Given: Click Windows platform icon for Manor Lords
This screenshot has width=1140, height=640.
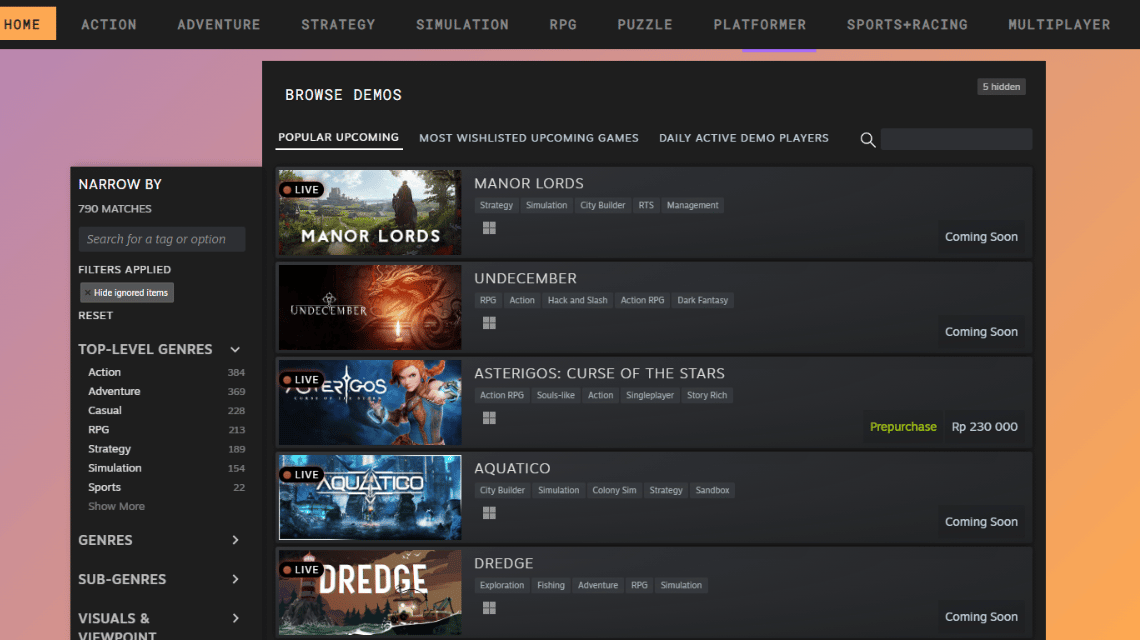Looking at the screenshot, I should click(x=489, y=228).
